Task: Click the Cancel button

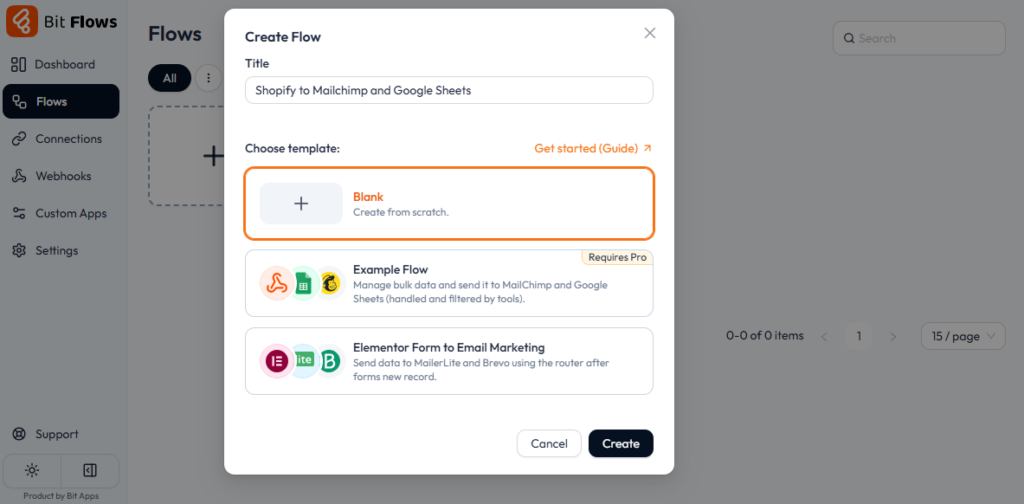Action: click(x=549, y=443)
